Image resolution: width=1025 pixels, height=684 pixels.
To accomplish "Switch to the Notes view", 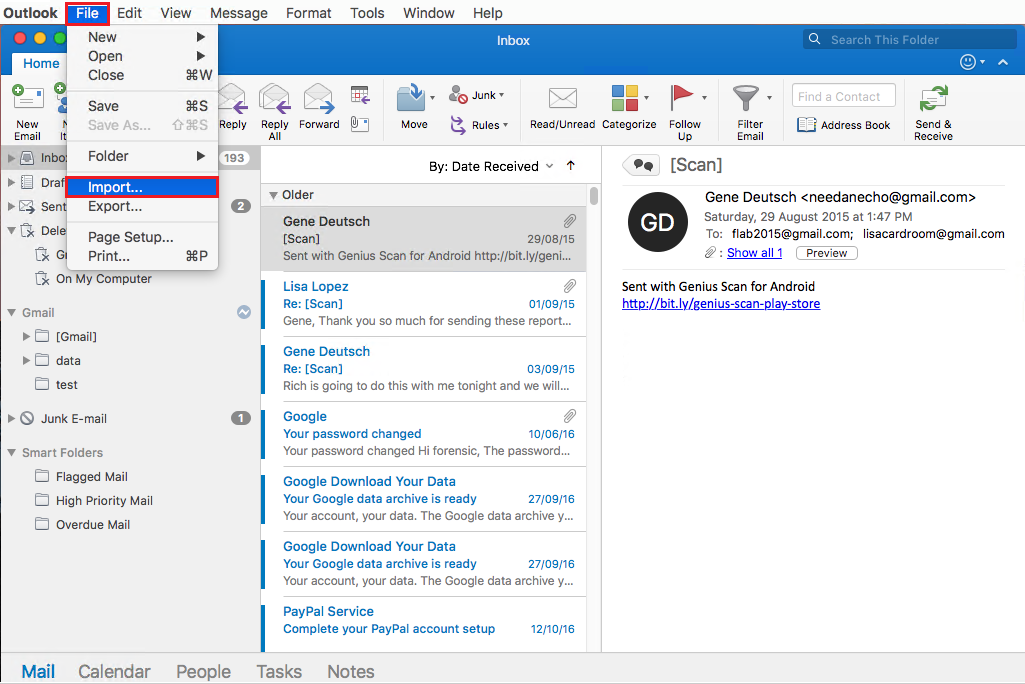I will click(351, 672).
